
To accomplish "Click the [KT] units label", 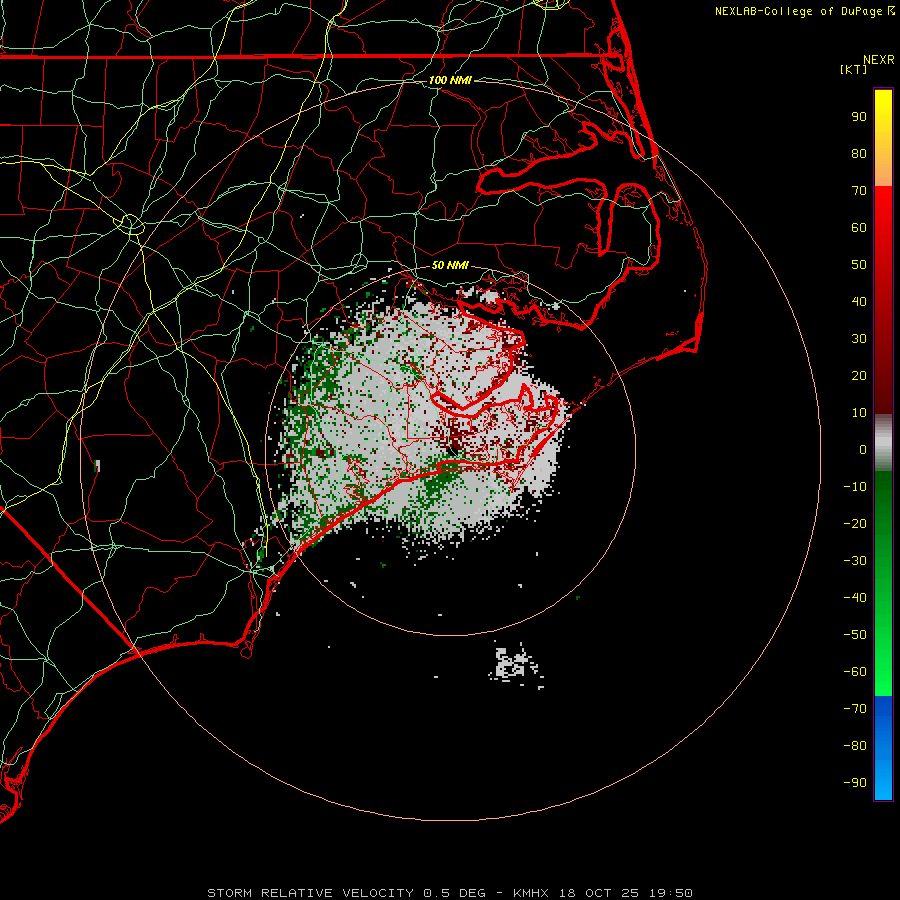I will click(x=853, y=69).
